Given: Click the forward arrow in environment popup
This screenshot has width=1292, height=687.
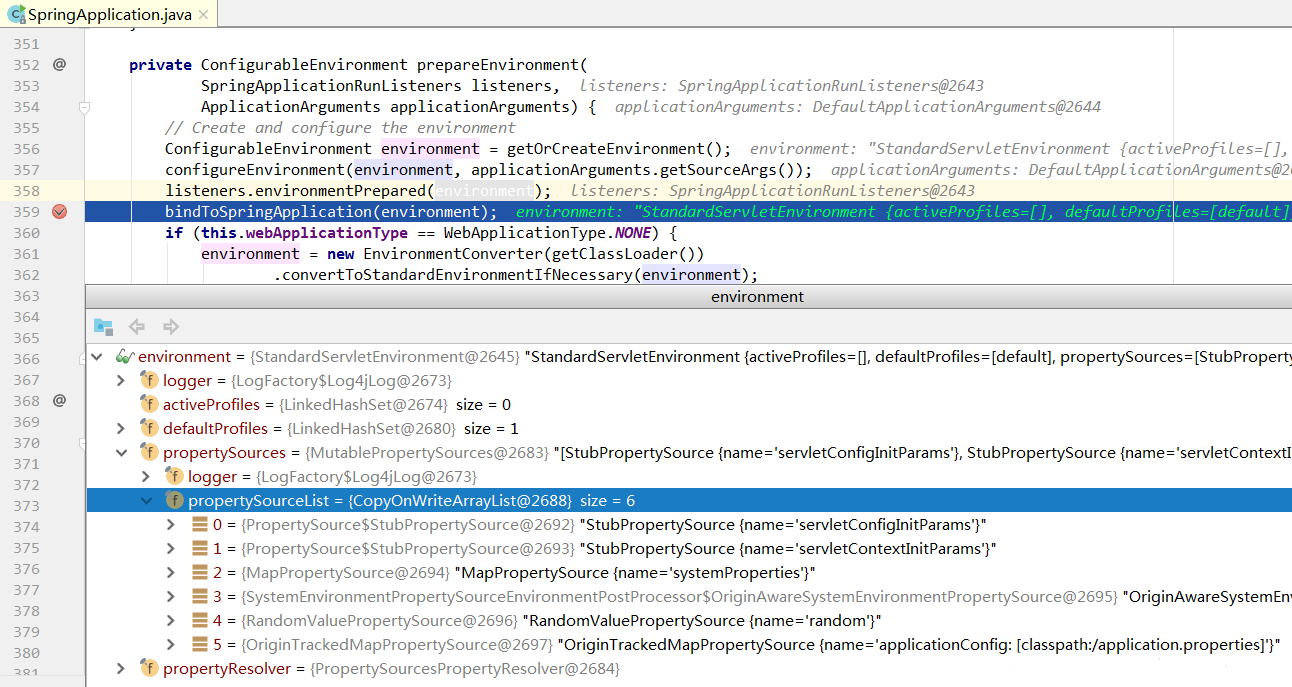Looking at the screenshot, I should (x=171, y=326).
